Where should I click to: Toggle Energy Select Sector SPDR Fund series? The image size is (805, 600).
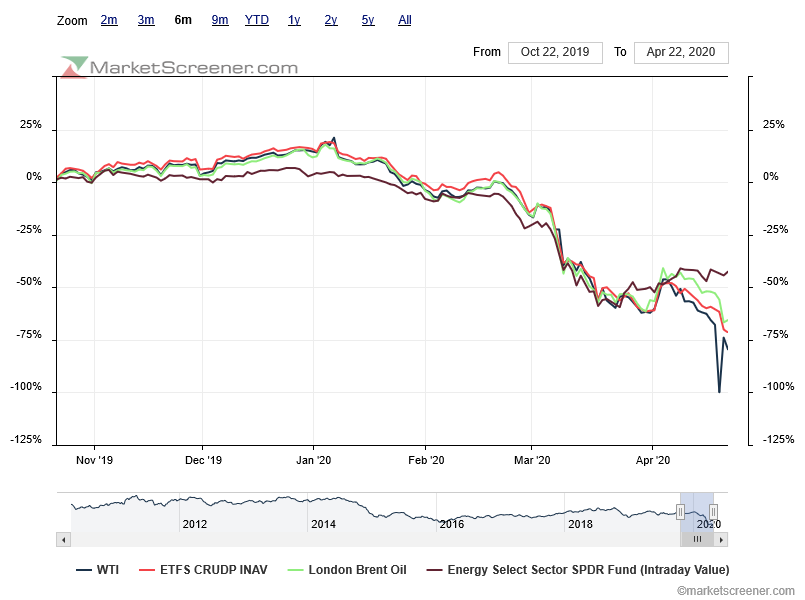(x=578, y=570)
